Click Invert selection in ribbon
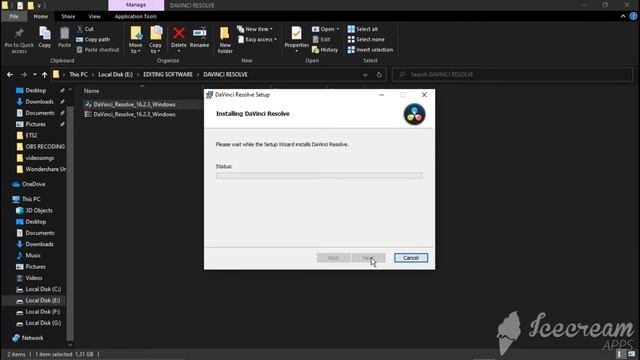The height and width of the screenshot is (360, 640). 370,50
